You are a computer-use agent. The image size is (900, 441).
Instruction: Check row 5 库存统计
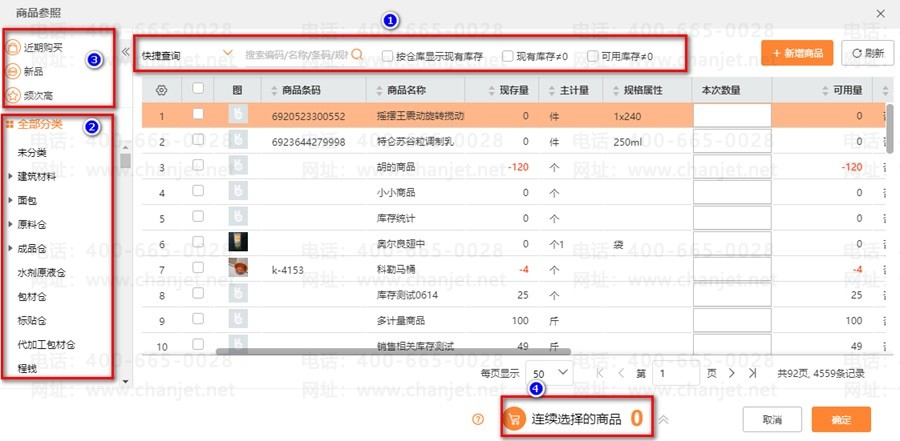coord(198,216)
